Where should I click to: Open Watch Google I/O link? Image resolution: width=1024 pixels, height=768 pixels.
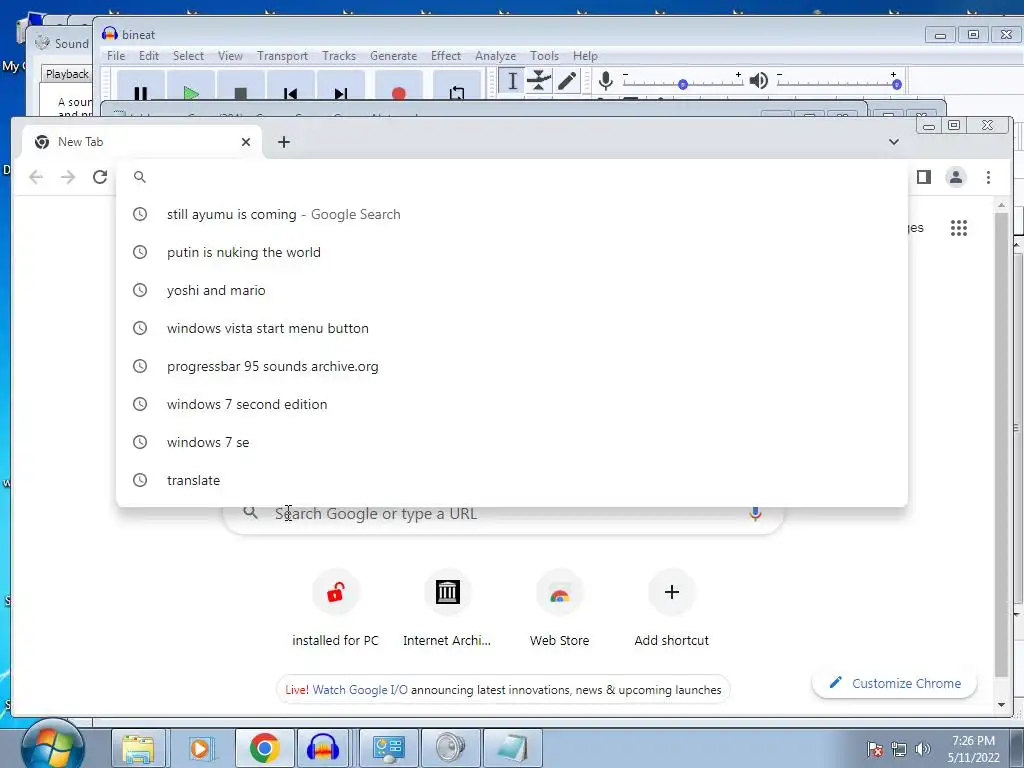[x=360, y=690]
